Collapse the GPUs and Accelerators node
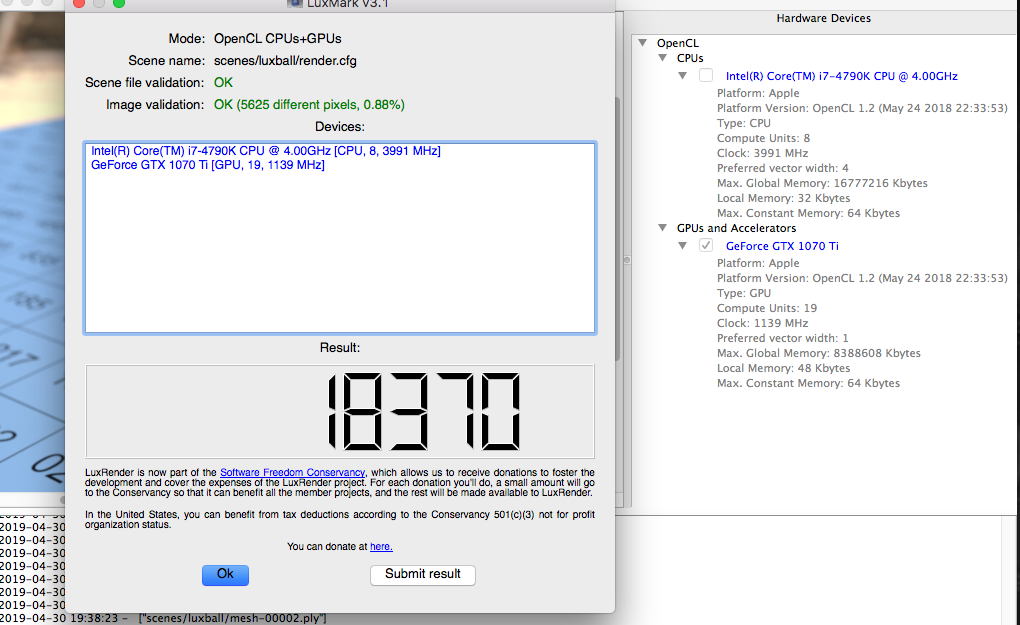Viewport: 1020px width, 625px height. tap(663, 228)
